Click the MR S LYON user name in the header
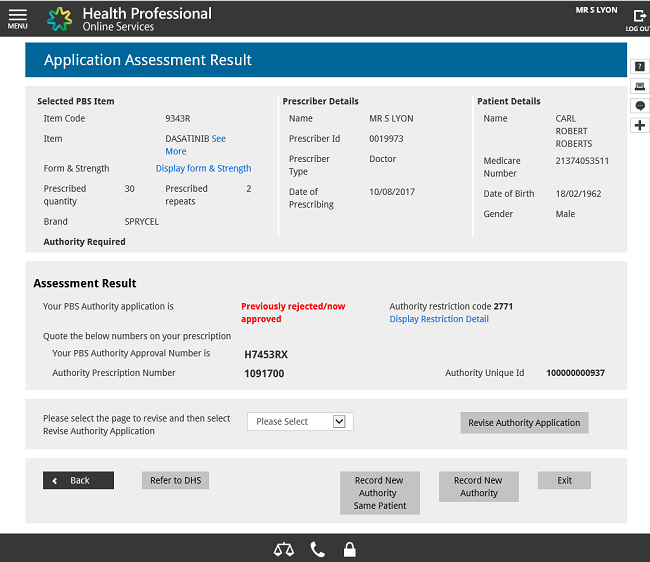650x562 pixels. [596, 10]
